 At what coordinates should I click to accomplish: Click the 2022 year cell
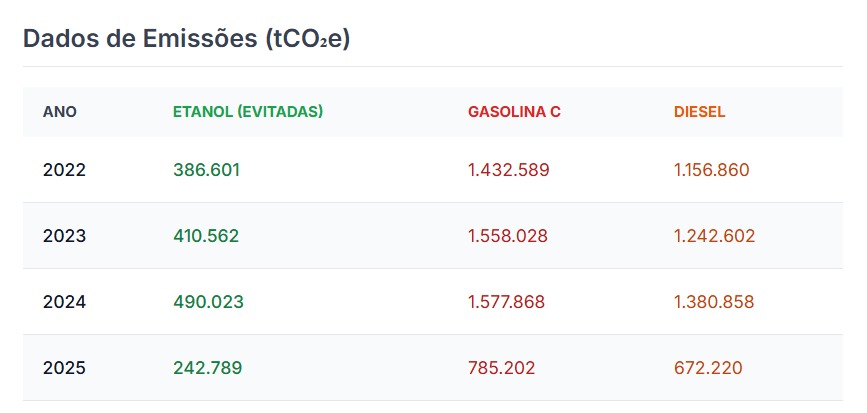coord(65,170)
